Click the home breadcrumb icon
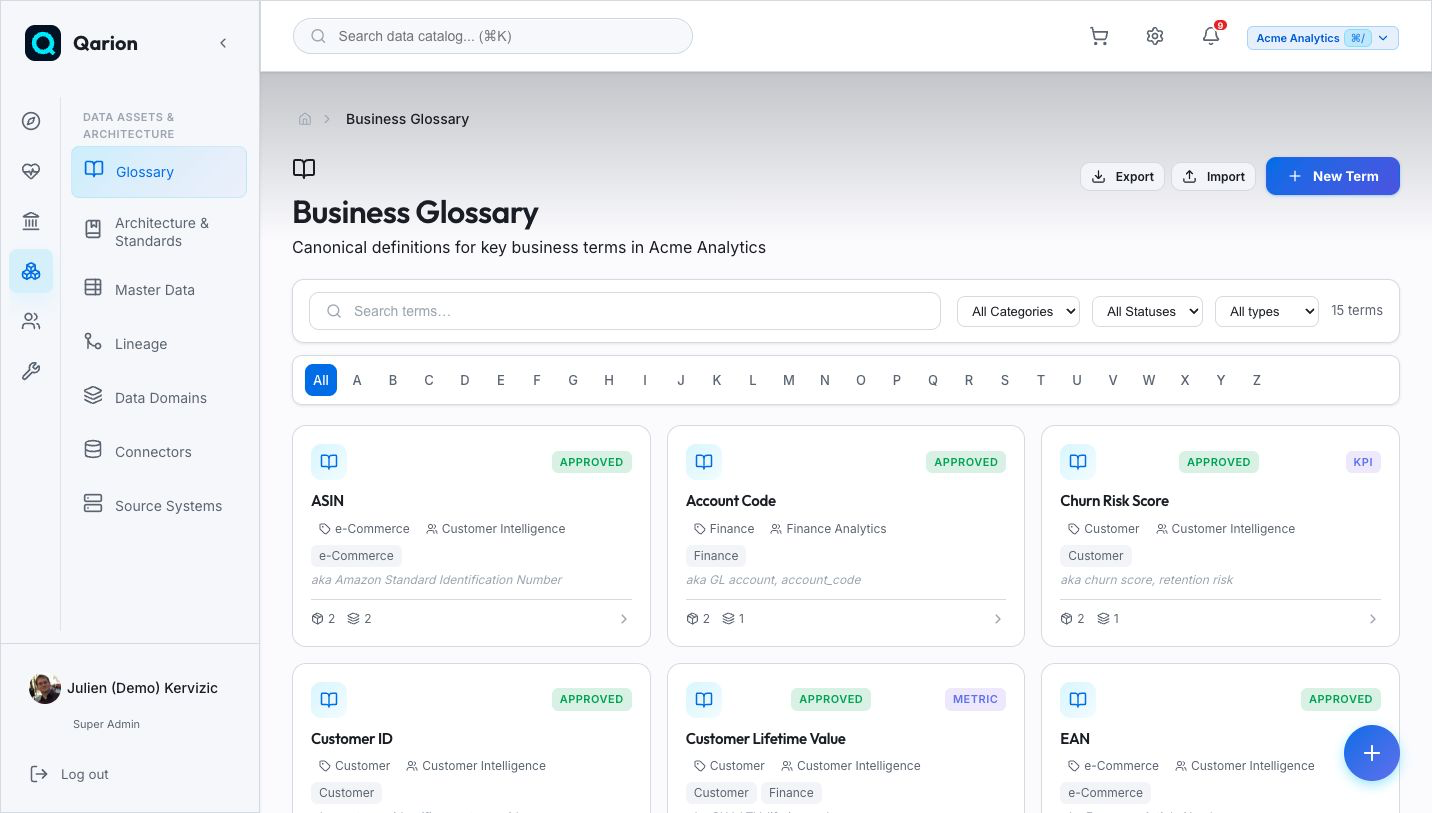Viewport: 1432px width, 813px height. click(305, 119)
